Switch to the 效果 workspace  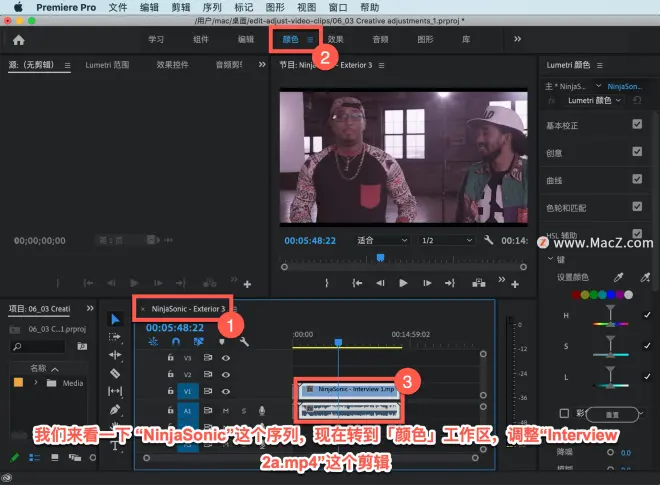(x=335, y=39)
